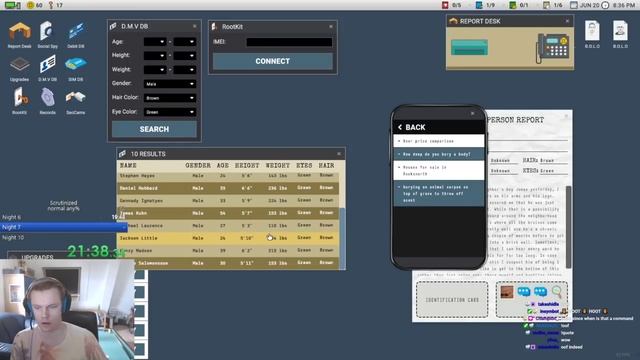Launch the Social Spy app icon
The image size is (640, 360).
(47, 35)
